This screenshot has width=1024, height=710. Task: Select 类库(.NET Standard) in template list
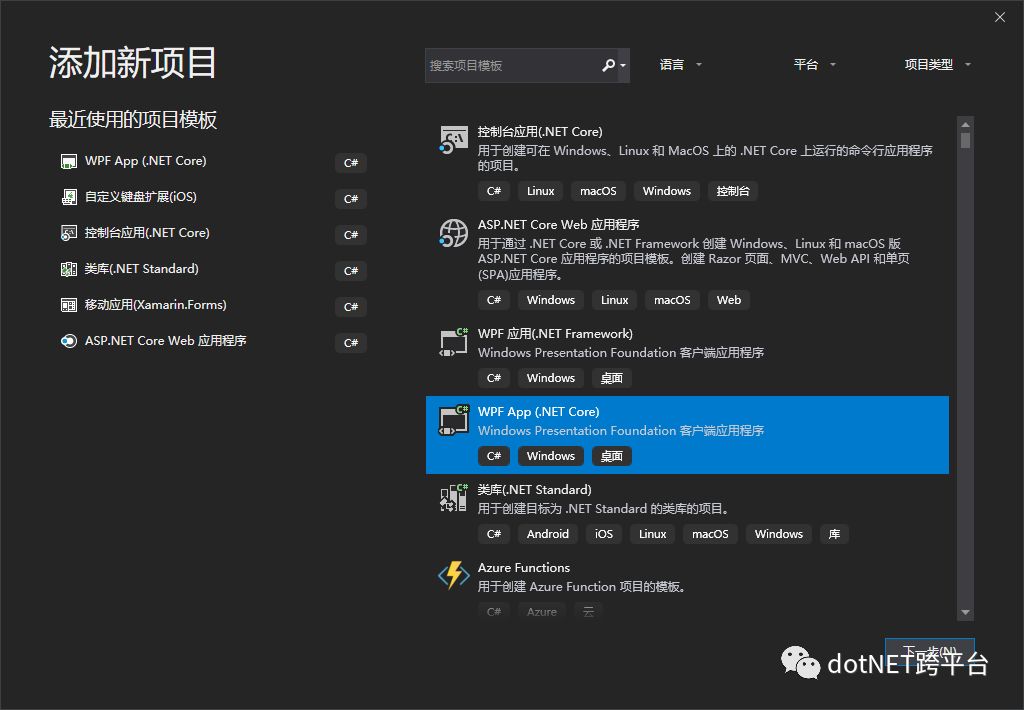pyautogui.click(x=534, y=490)
